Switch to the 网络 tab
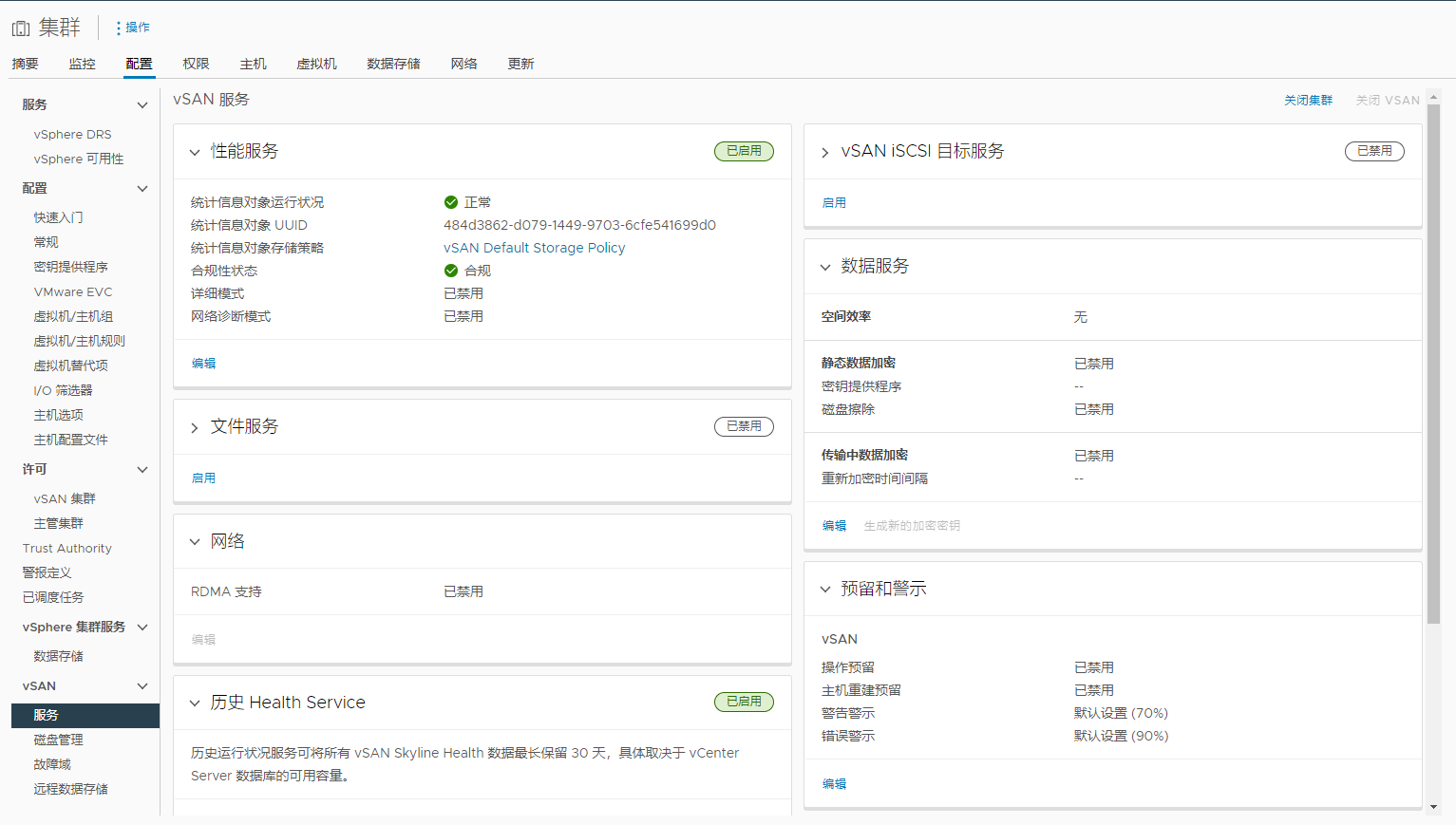The width and height of the screenshot is (1456, 825). point(463,64)
